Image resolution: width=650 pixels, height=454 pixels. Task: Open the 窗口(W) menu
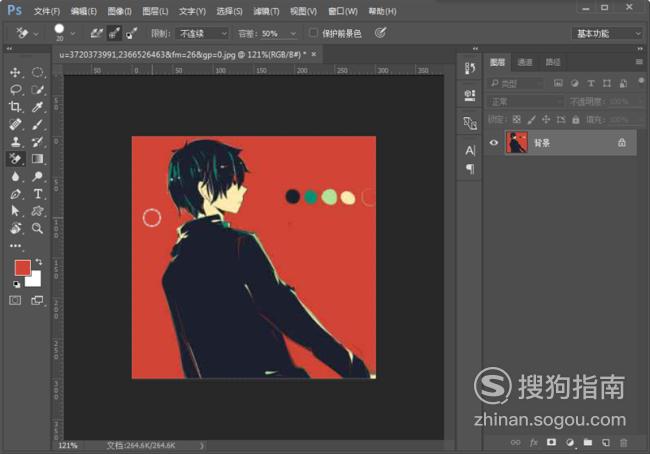pos(342,11)
